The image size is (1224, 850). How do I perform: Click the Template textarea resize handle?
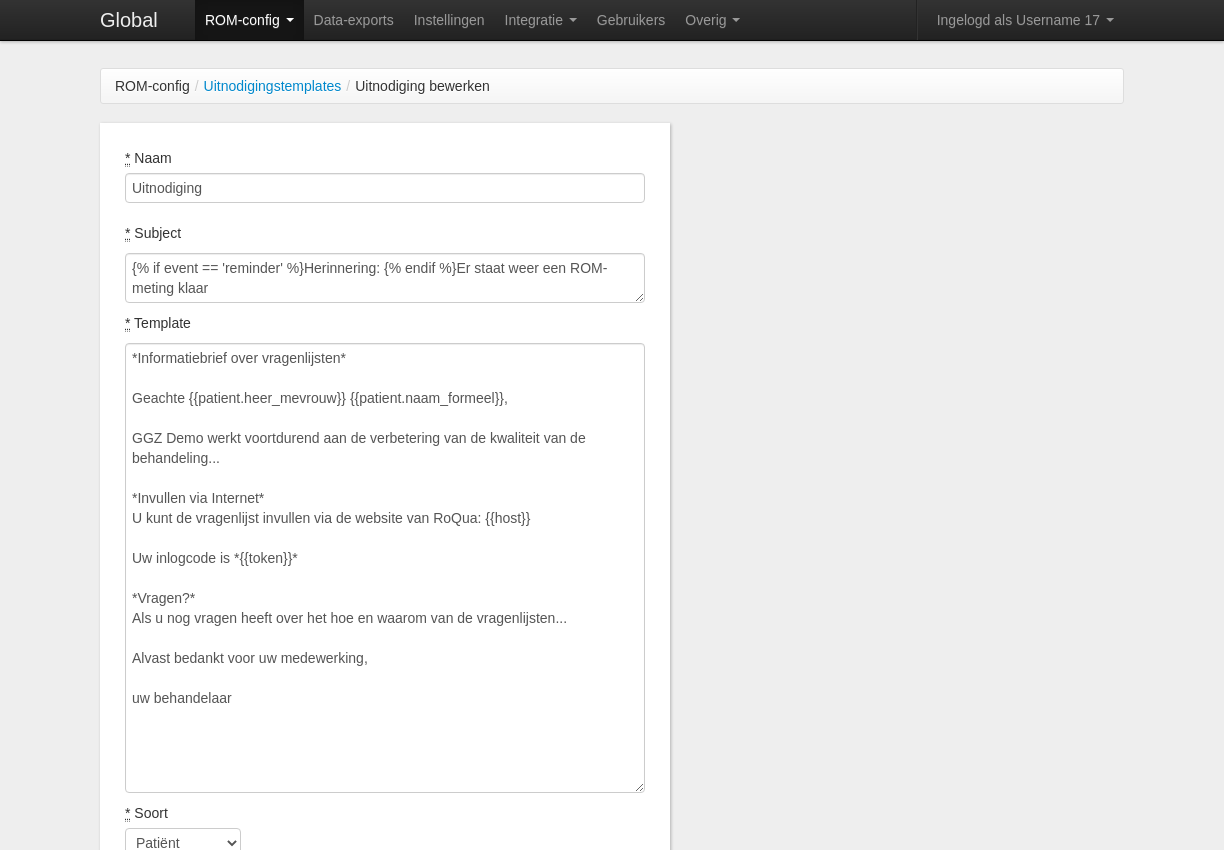[639, 787]
